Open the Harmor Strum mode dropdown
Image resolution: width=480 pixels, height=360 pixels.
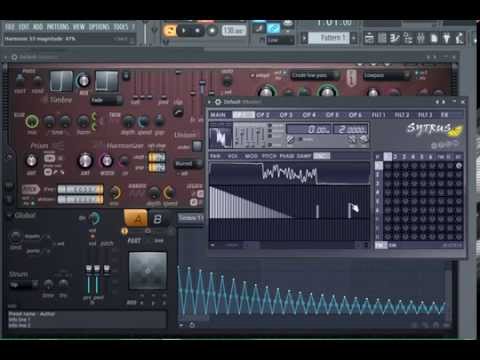pyautogui.click(x=24, y=285)
